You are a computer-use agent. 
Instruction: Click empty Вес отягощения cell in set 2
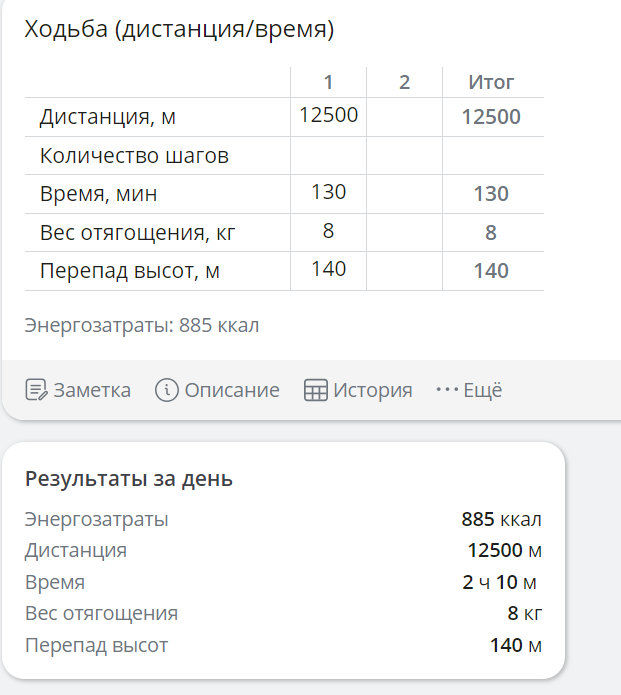point(404,232)
